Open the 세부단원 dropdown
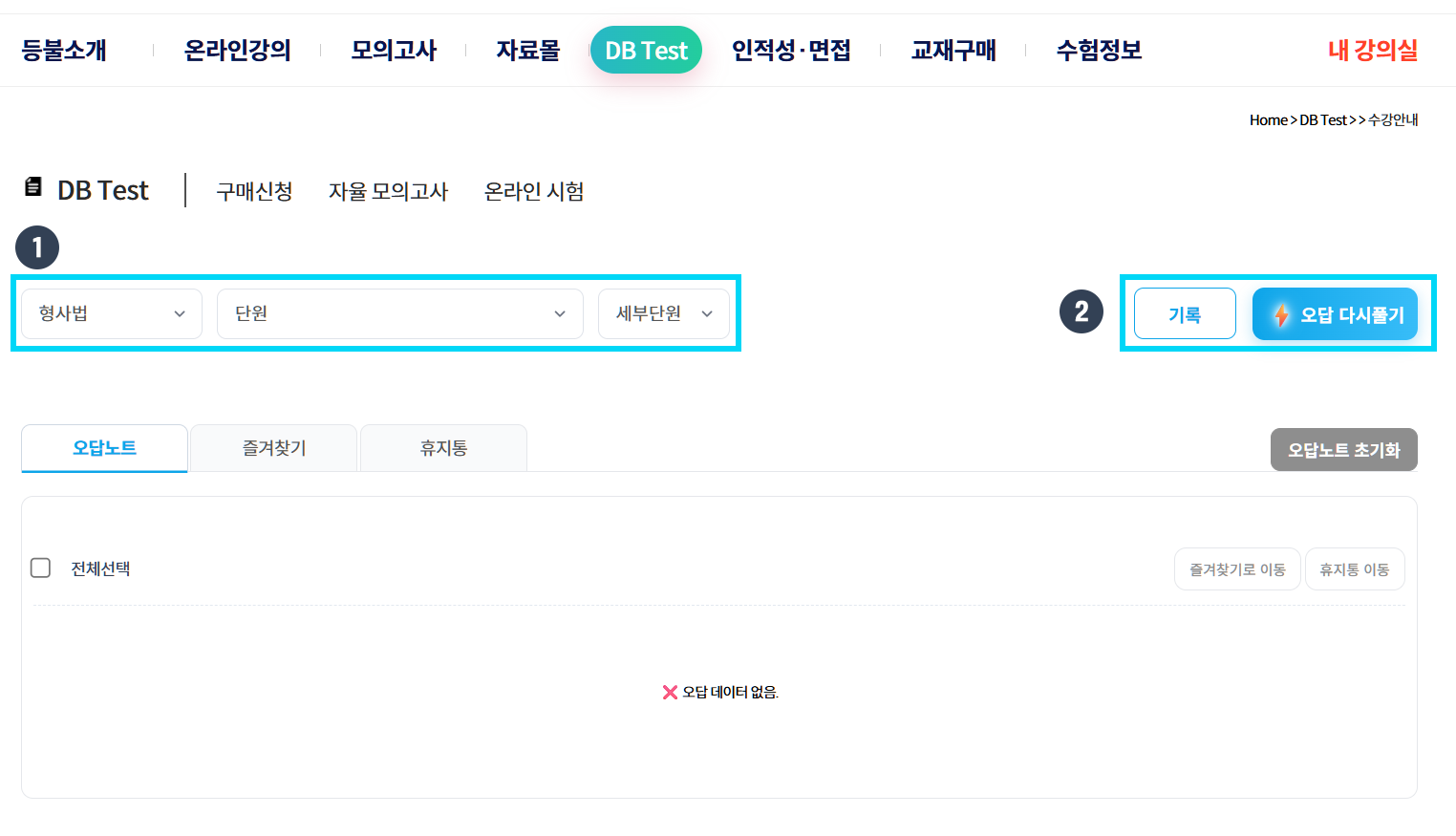The height and width of the screenshot is (836, 1456). (663, 313)
